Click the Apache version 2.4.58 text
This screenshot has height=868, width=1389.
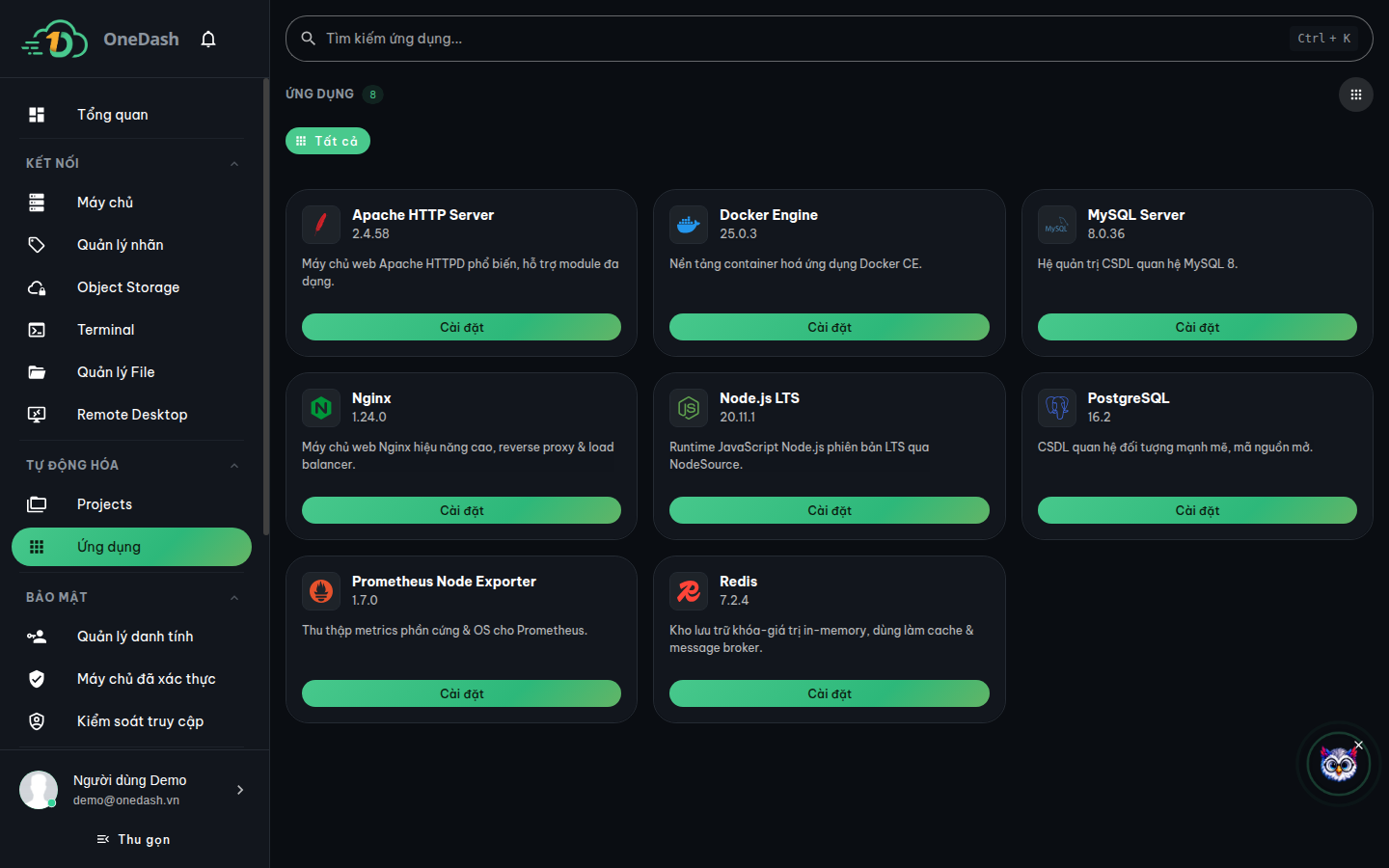(x=370, y=233)
